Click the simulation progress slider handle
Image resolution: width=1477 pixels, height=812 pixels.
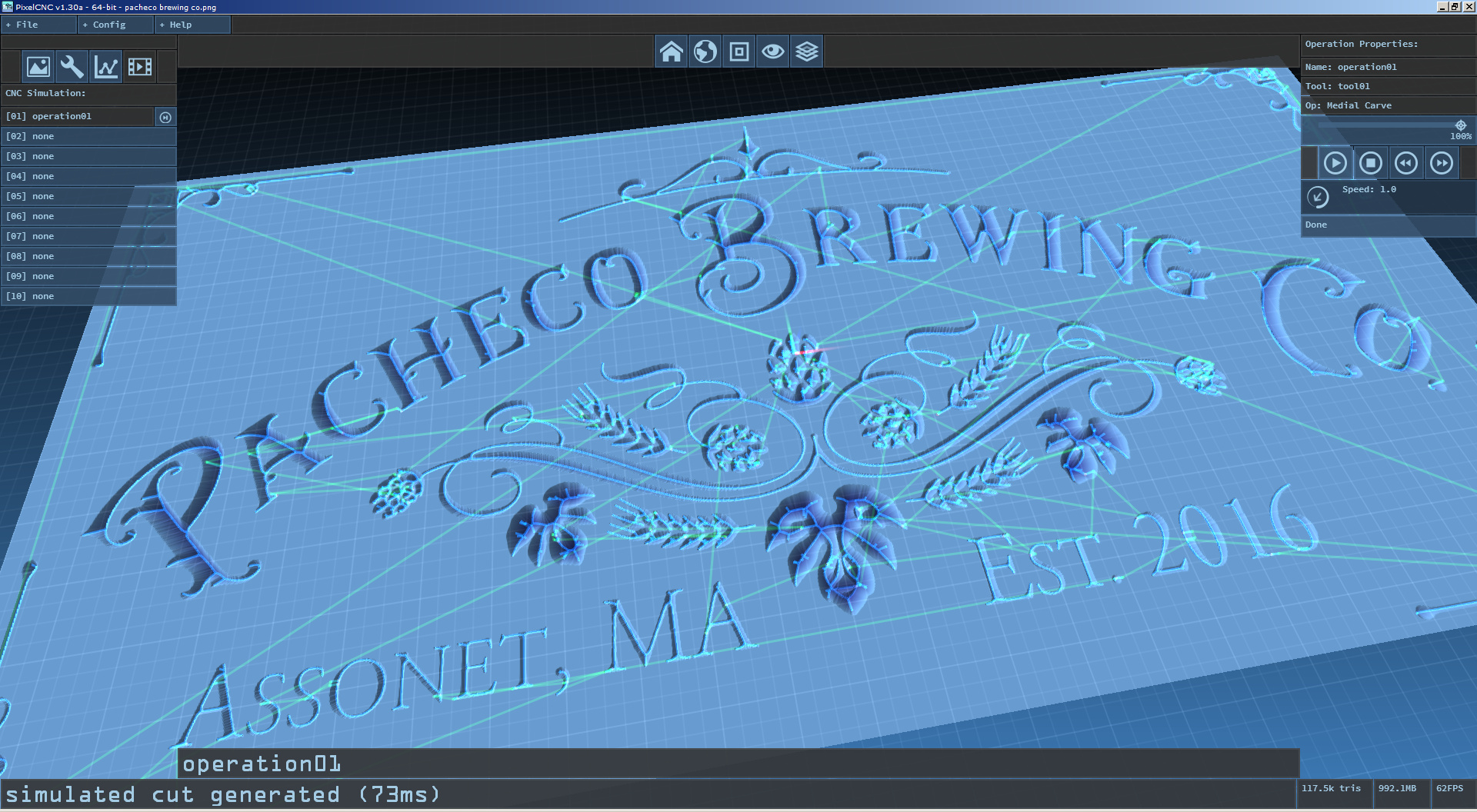[x=1461, y=125]
